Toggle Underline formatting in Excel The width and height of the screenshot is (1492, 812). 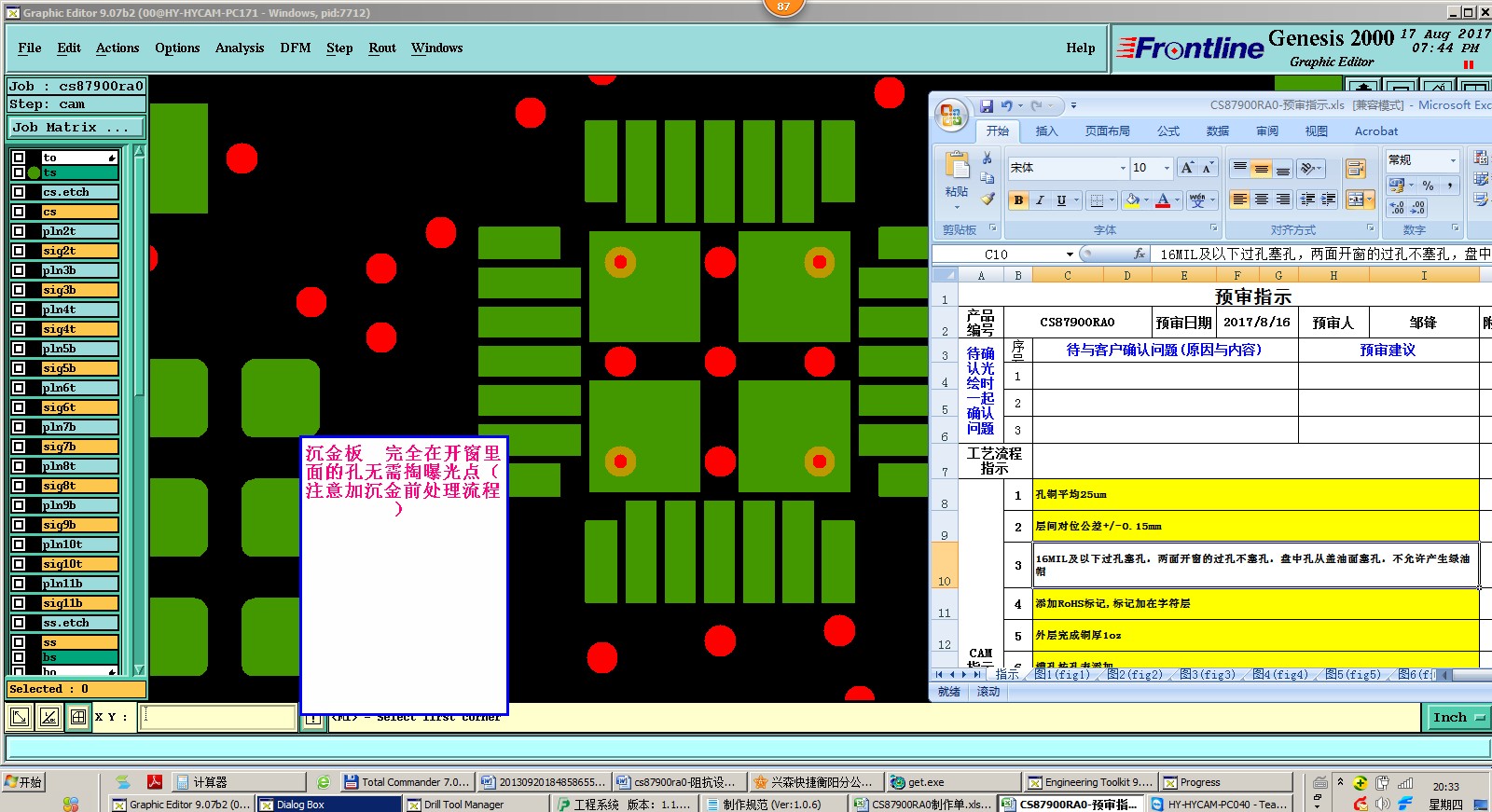click(1061, 200)
